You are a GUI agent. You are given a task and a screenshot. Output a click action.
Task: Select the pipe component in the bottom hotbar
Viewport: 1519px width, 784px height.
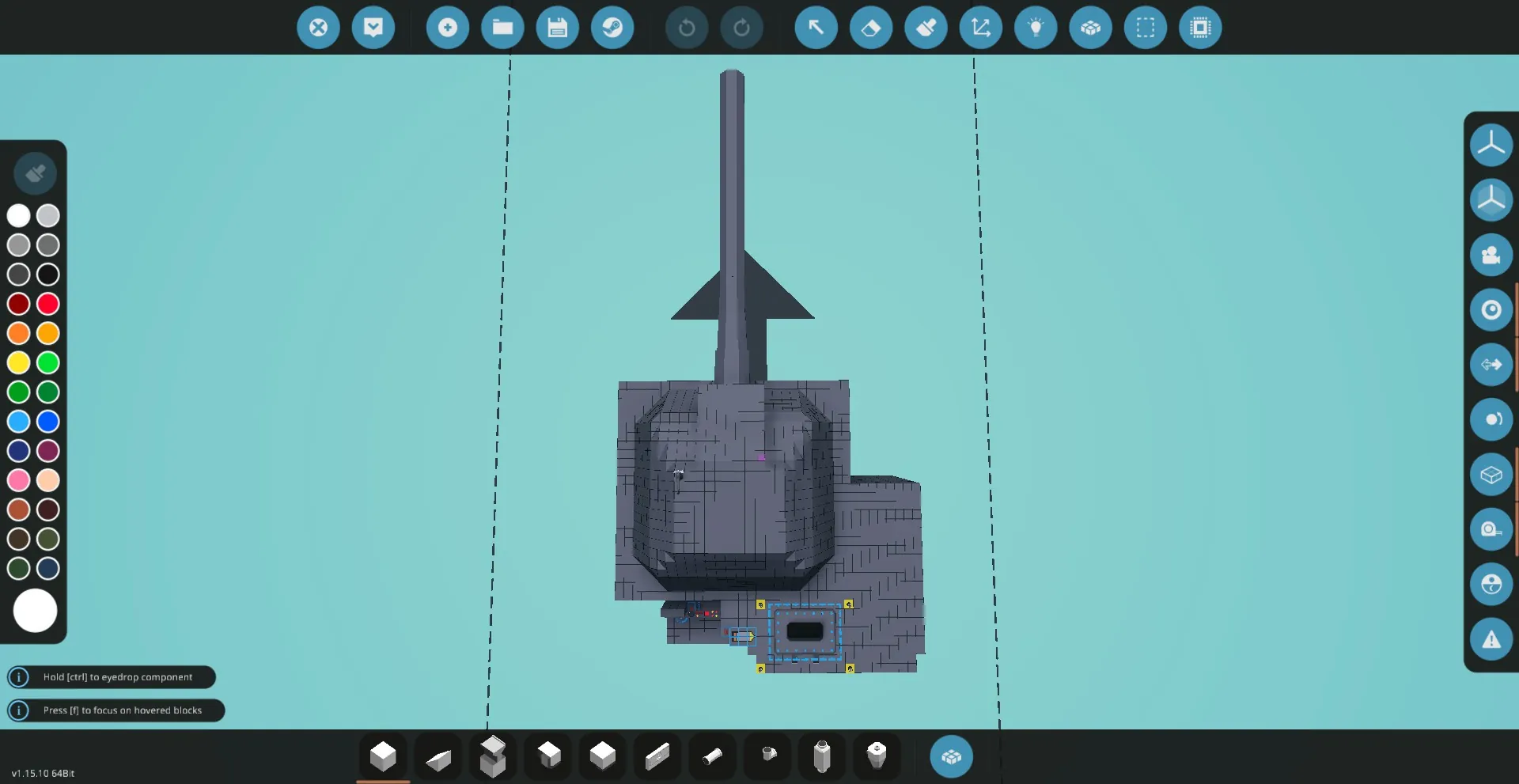pos(712,757)
